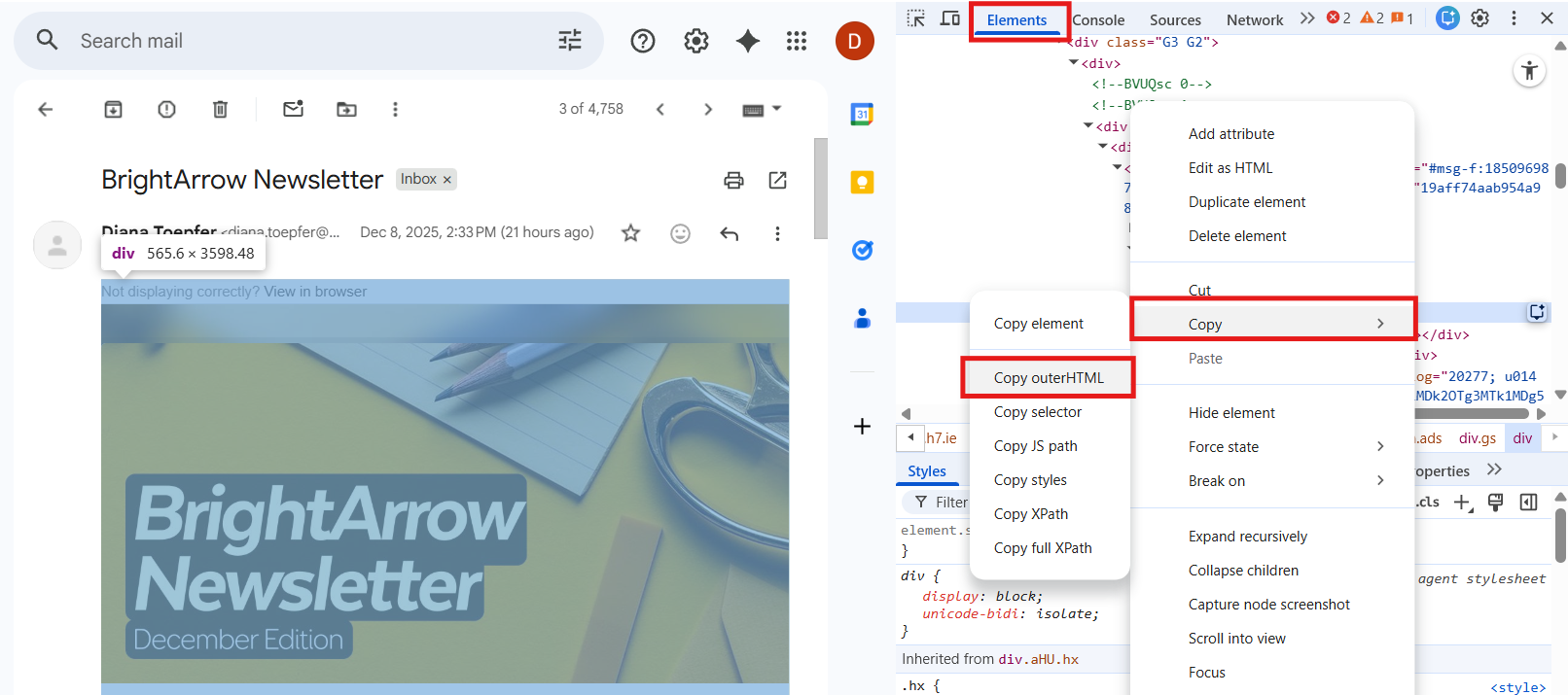Open Gmail support help icon
Image resolution: width=1568 pixels, height=695 pixels.
coord(643,41)
